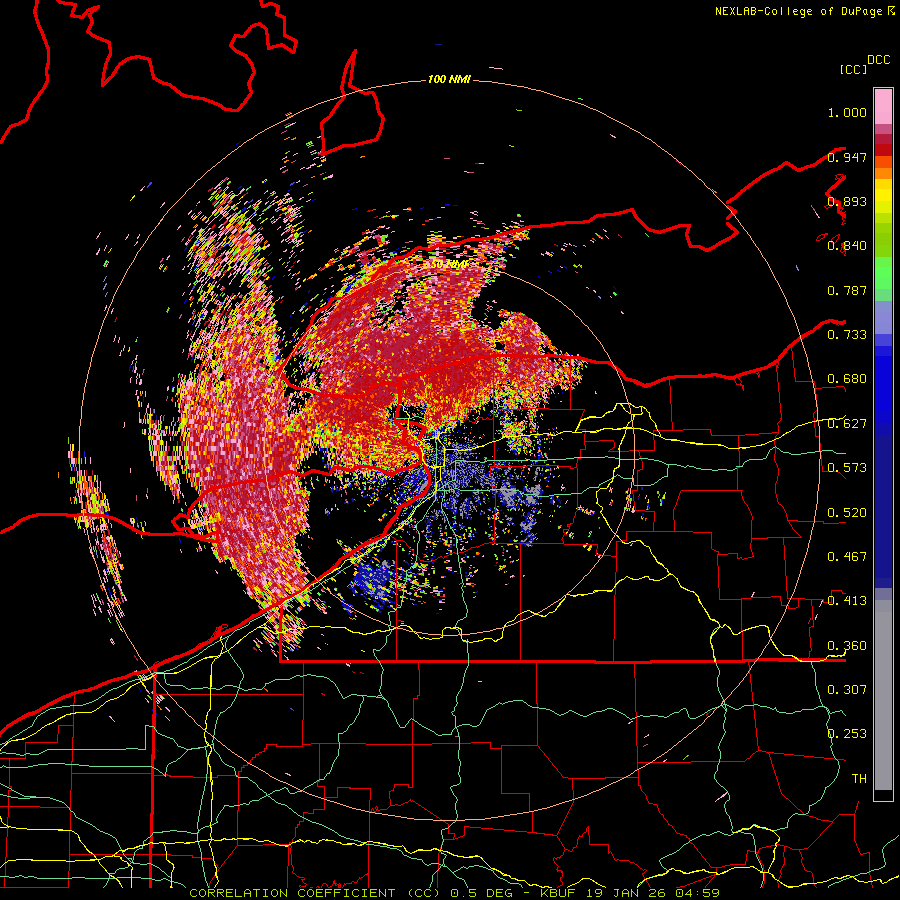Click the 1.000 scale value
900x900 pixels.
(847, 112)
